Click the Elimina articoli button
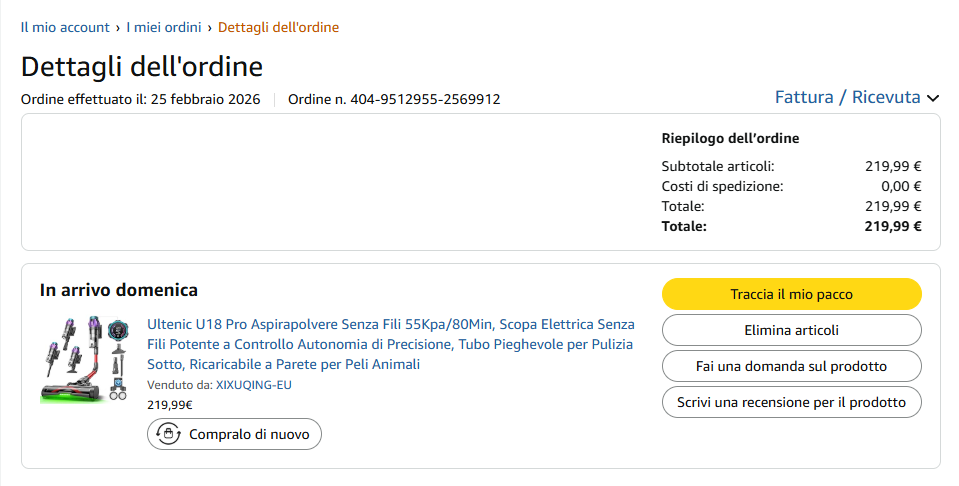Screen dimensions: 959x486 [x=791, y=330]
